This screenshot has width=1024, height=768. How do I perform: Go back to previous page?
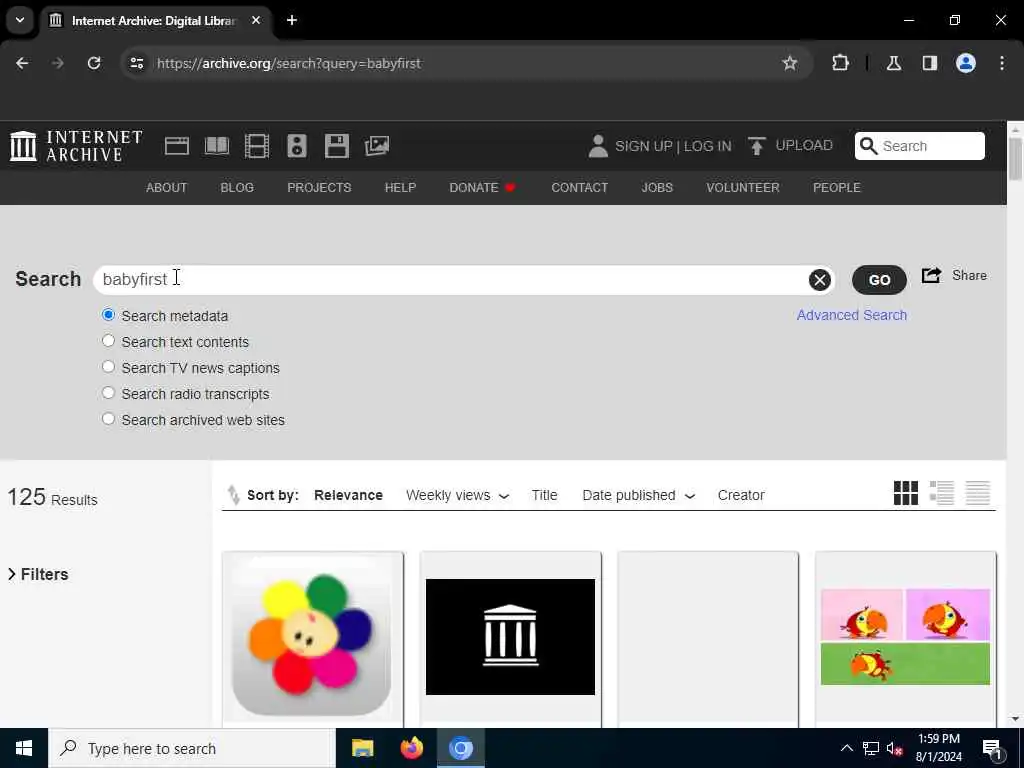[22, 63]
